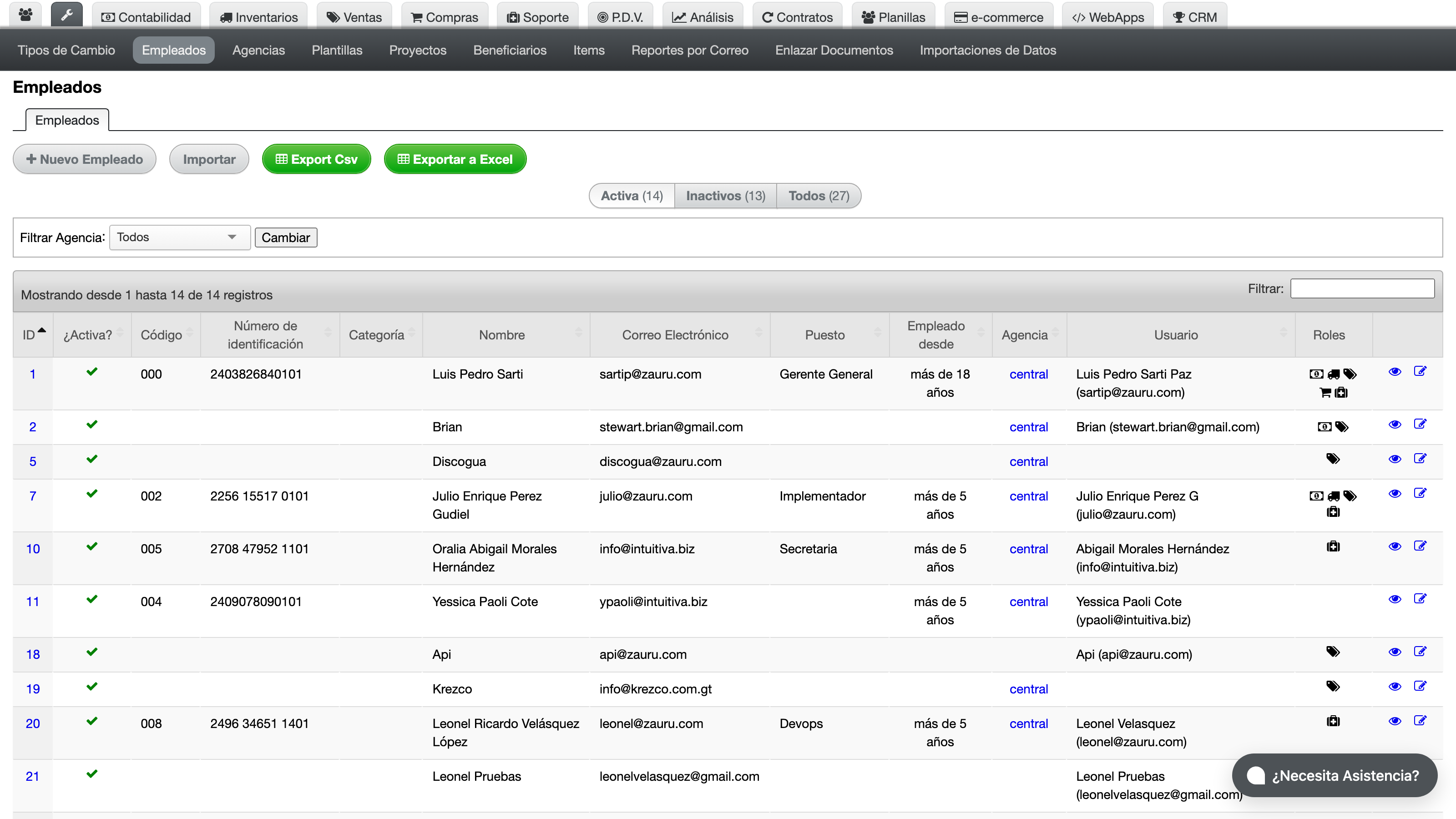The image size is (1456, 819).
Task: Show Inactivos (13) employees
Action: (x=725, y=196)
